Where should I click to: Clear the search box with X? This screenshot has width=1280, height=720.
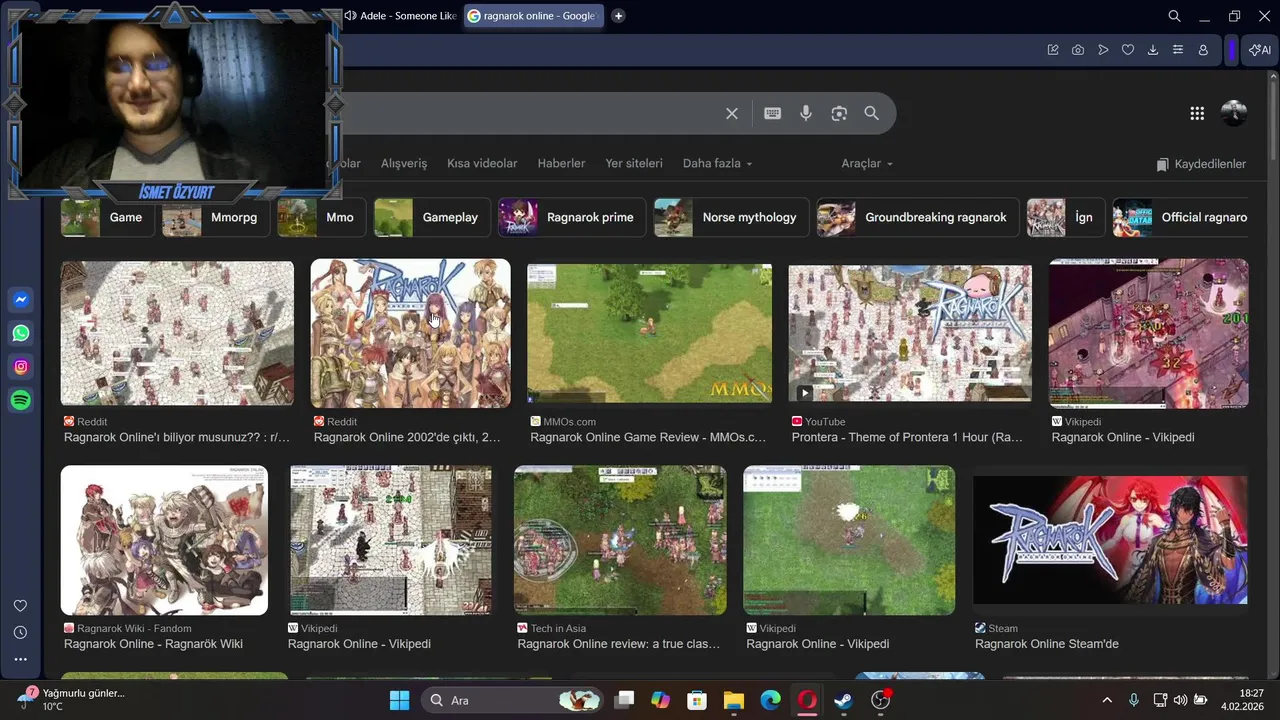(x=732, y=114)
